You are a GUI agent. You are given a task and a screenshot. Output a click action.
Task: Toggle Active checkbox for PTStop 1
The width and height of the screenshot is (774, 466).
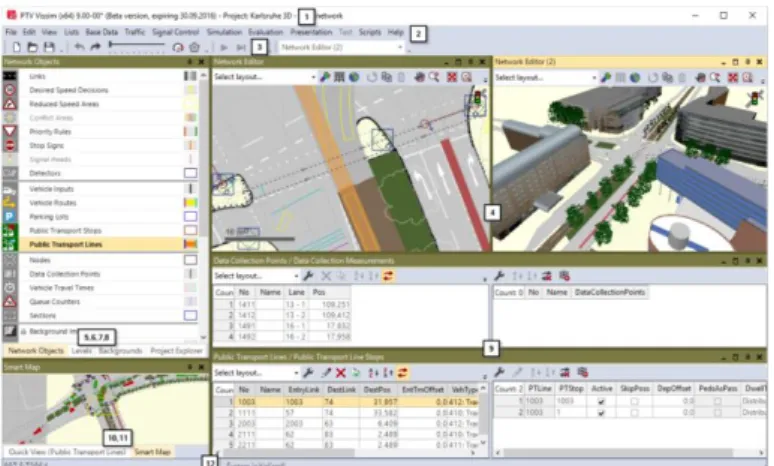(x=601, y=413)
